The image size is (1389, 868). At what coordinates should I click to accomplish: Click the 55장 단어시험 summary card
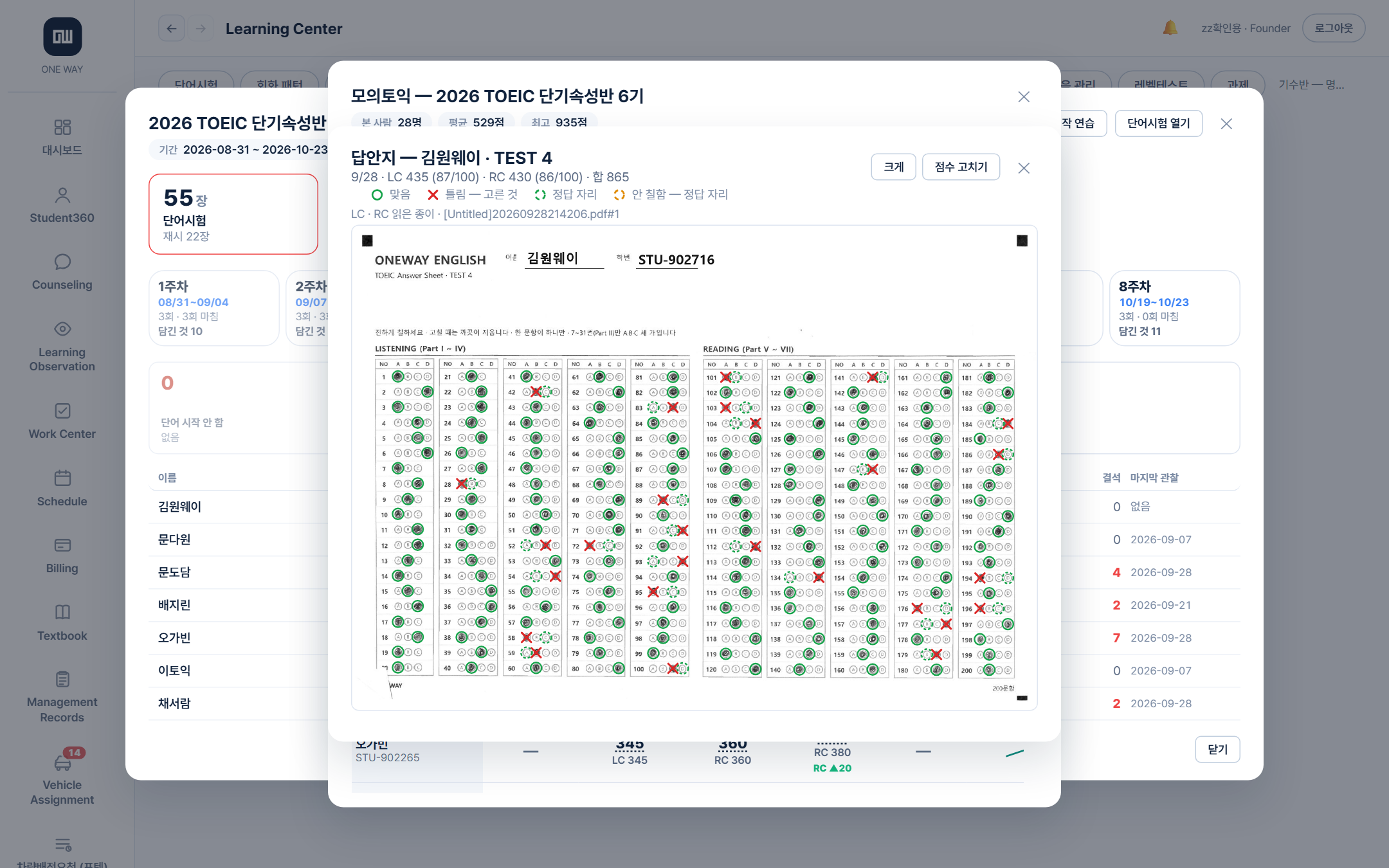233,214
